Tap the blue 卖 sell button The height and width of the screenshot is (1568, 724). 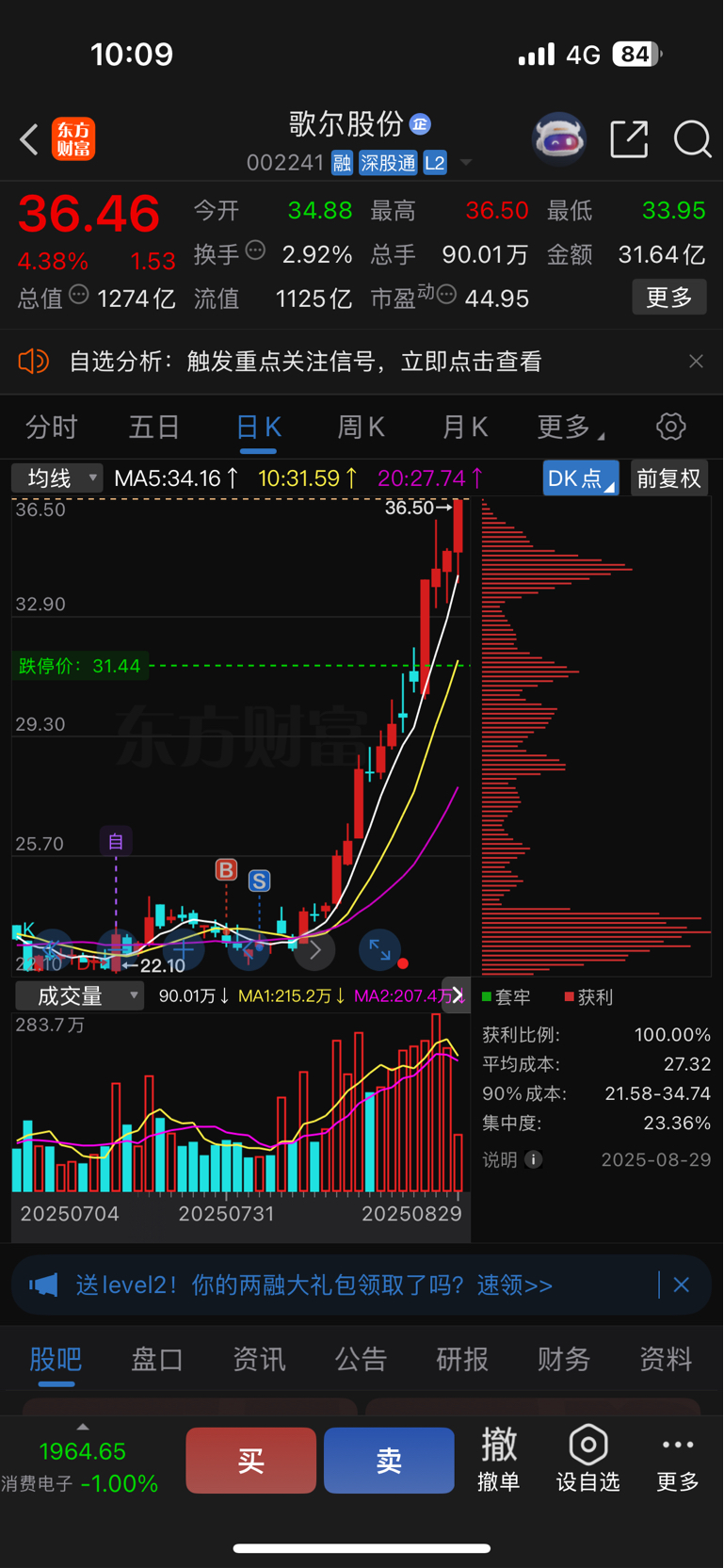pos(389,1461)
